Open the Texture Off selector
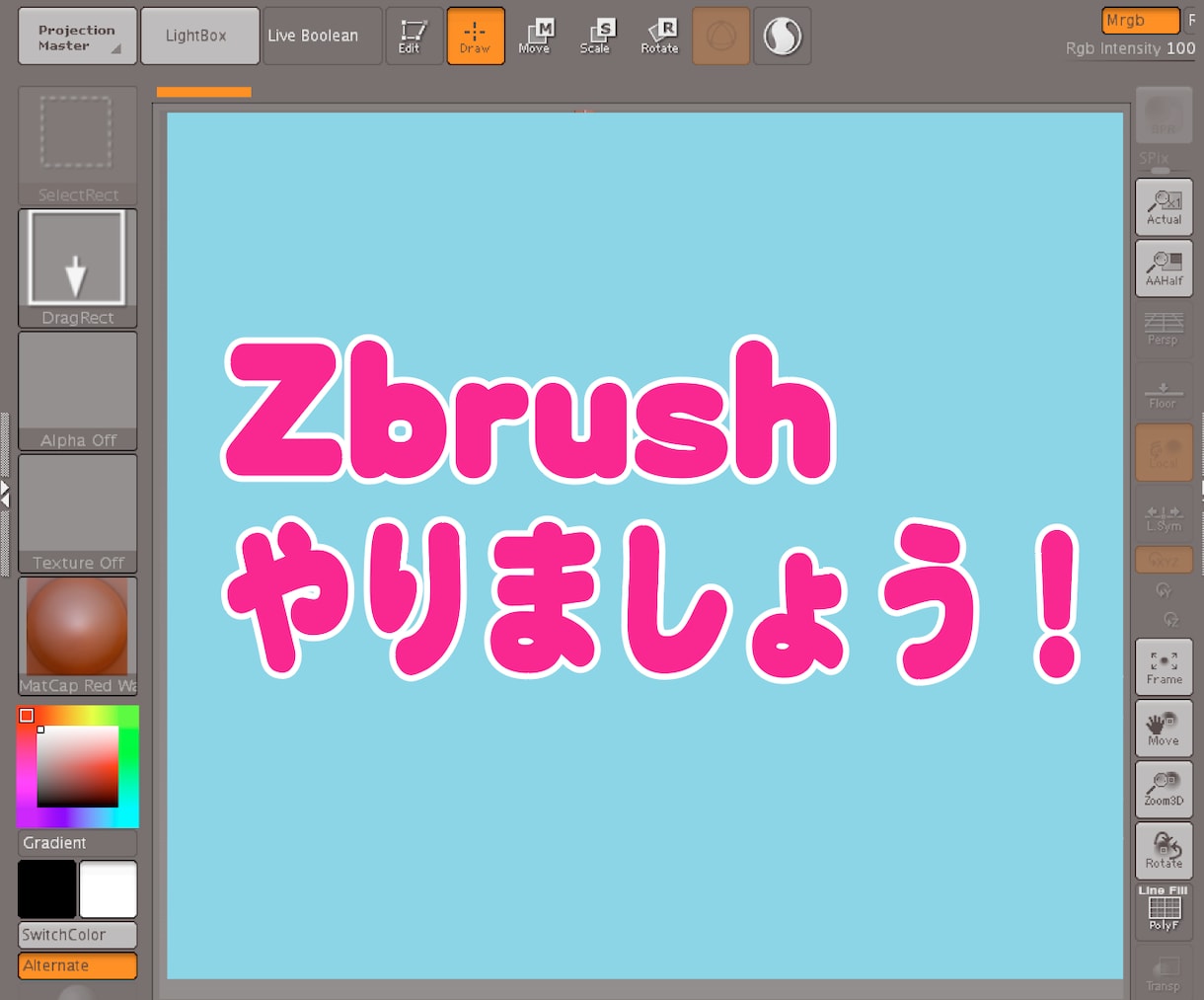 pyautogui.click(x=78, y=513)
